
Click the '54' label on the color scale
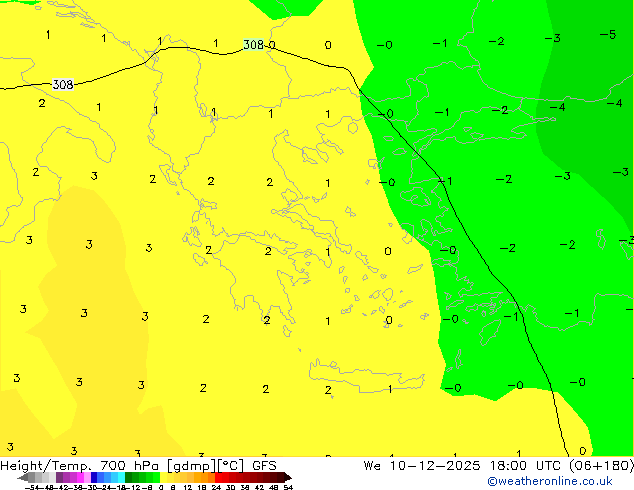[x=288, y=487]
